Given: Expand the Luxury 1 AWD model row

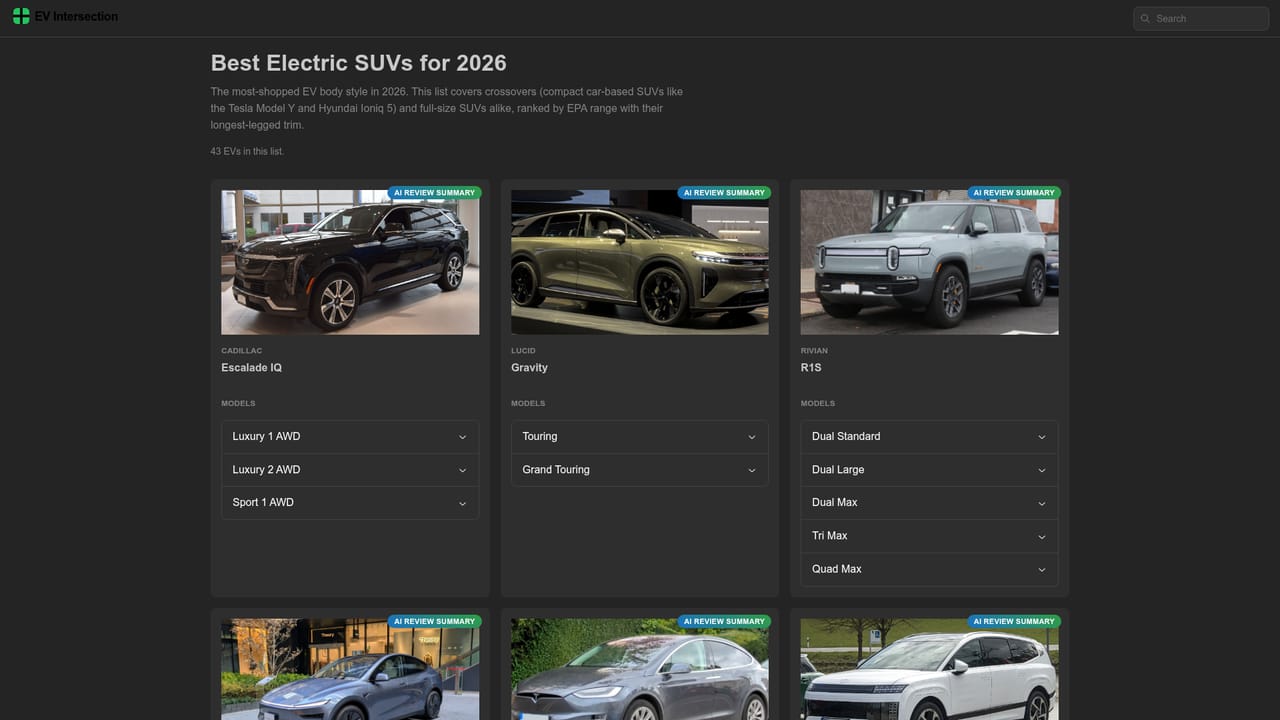Looking at the screenshot, I should click(350, 437).
